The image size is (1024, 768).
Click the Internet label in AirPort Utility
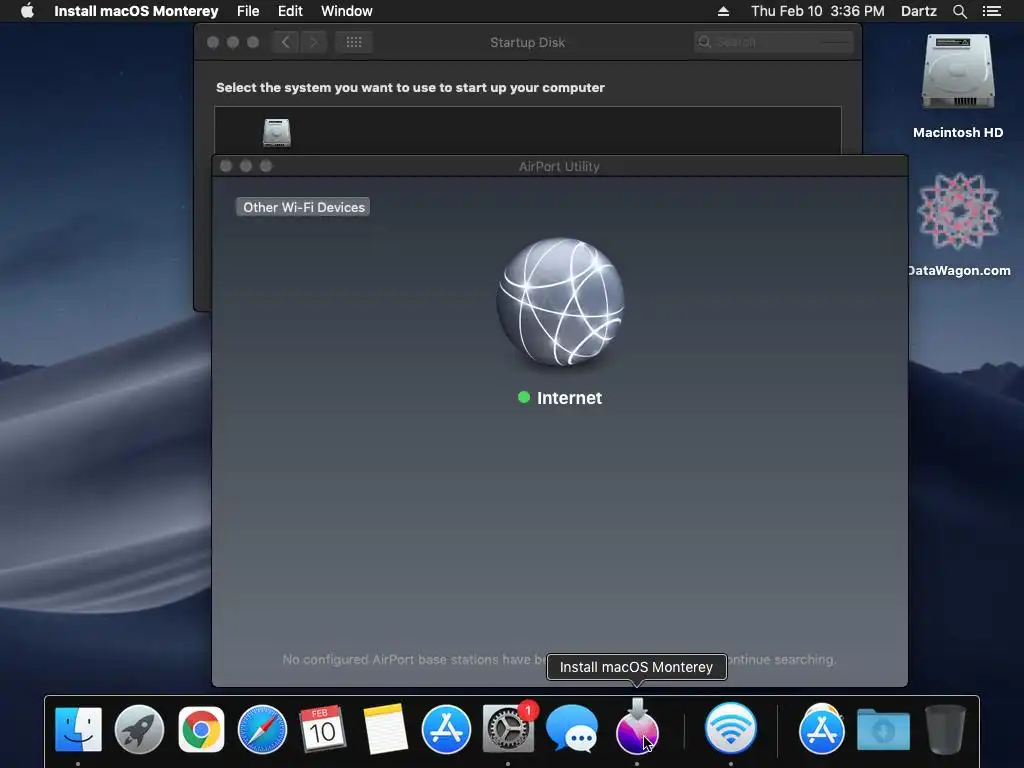click(x=569, y=398)
